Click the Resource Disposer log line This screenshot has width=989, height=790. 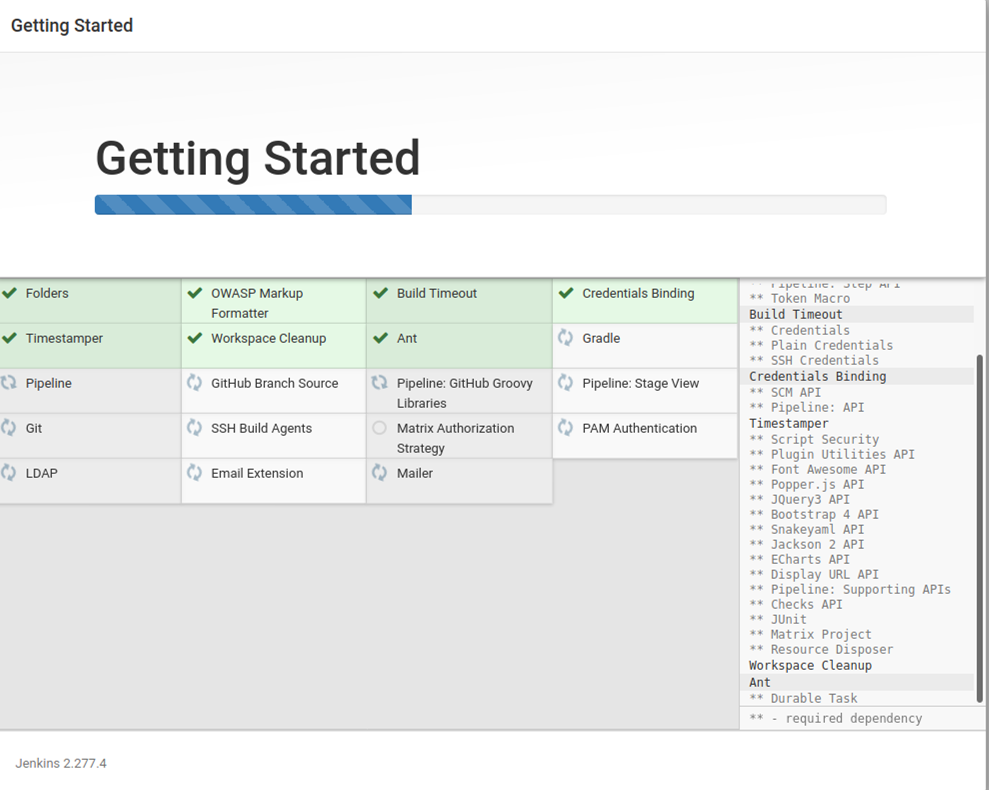[821, 649]
